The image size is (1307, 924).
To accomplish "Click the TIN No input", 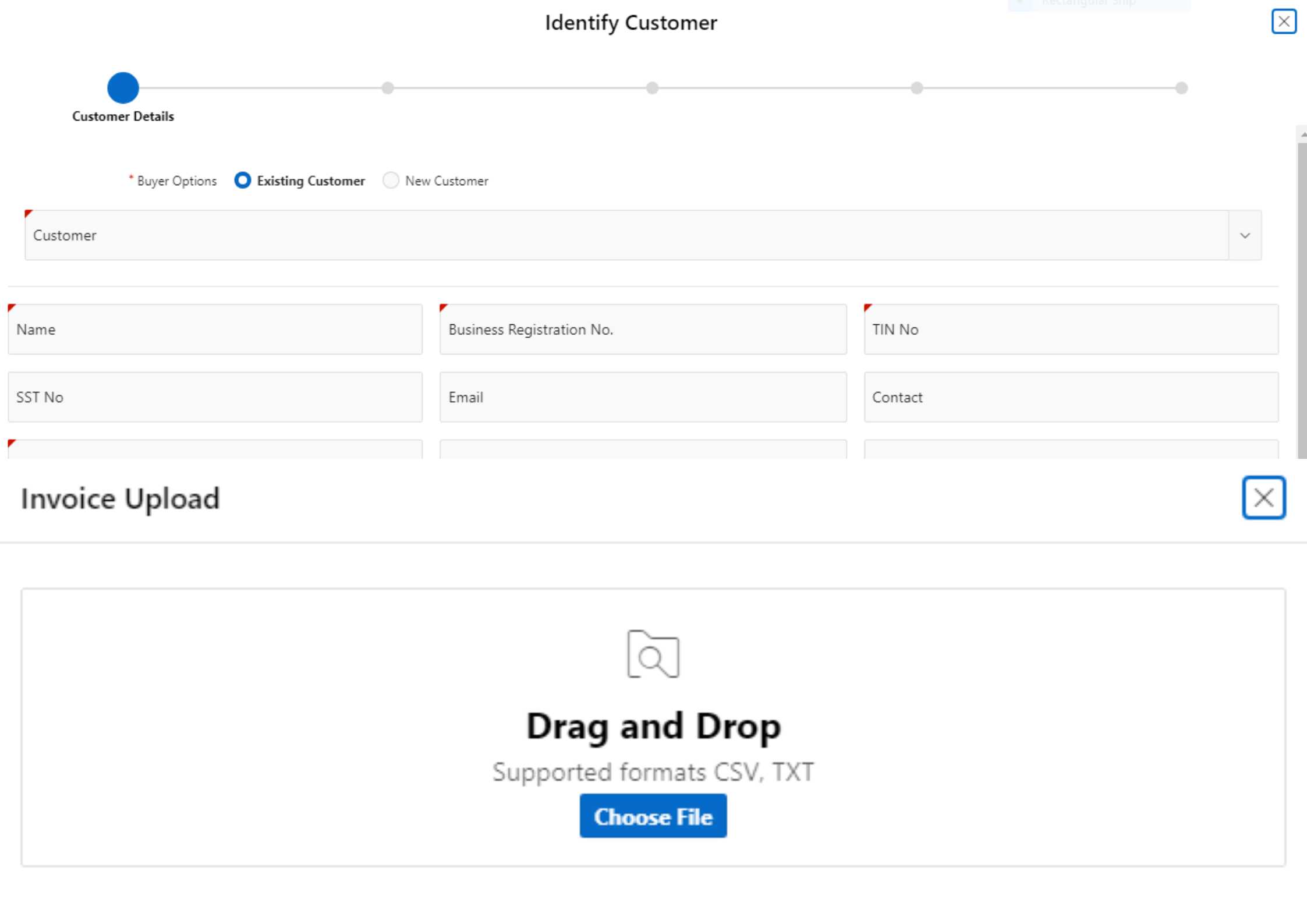I will 1071,330.
